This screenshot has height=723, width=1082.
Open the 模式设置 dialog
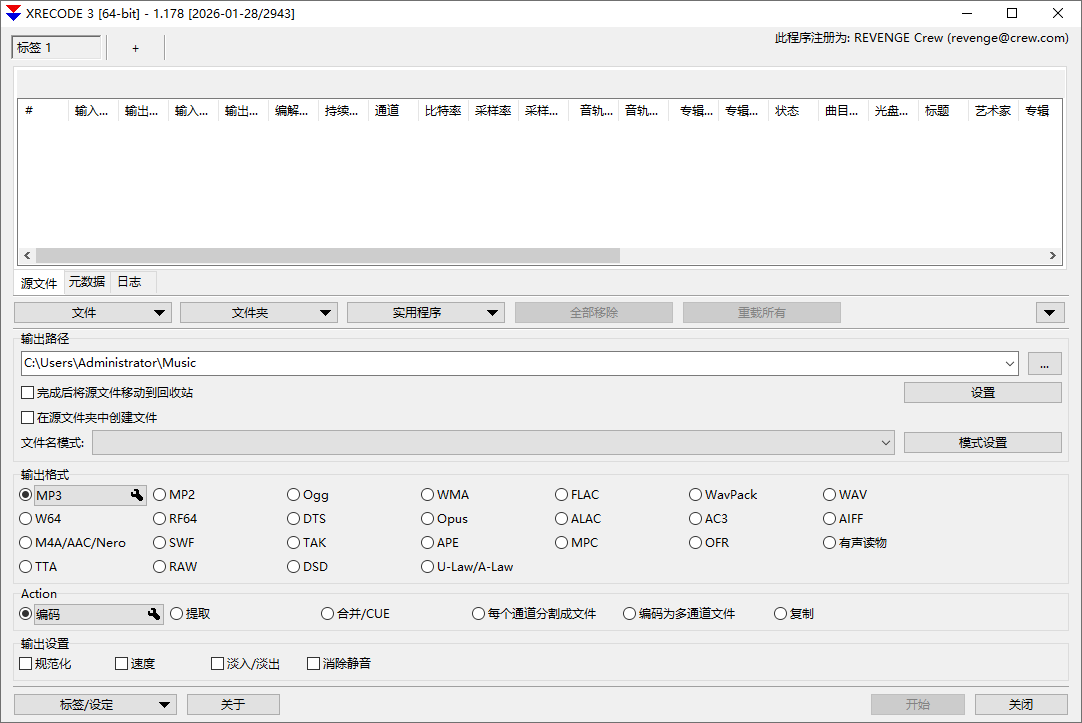[x=982, y=442]
